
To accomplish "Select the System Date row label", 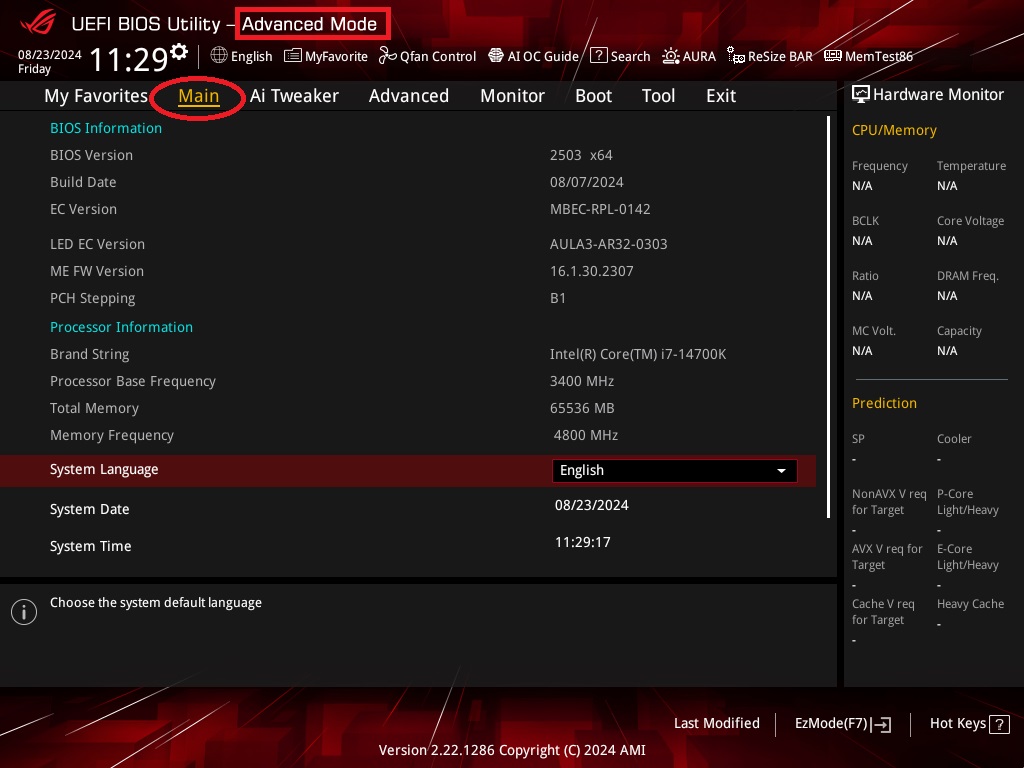I will click(x=89, y=509).
